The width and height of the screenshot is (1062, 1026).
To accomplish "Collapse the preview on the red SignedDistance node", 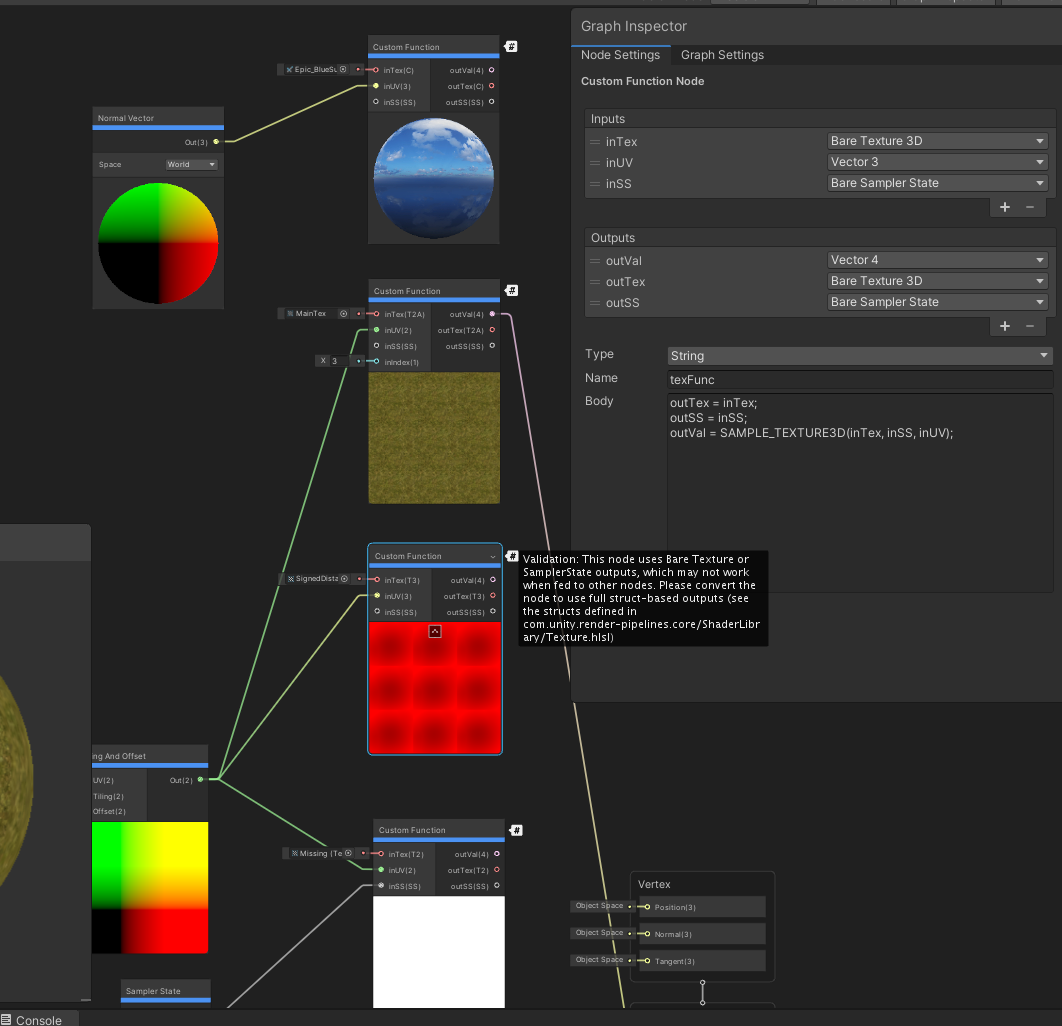I will pos(435,631).
